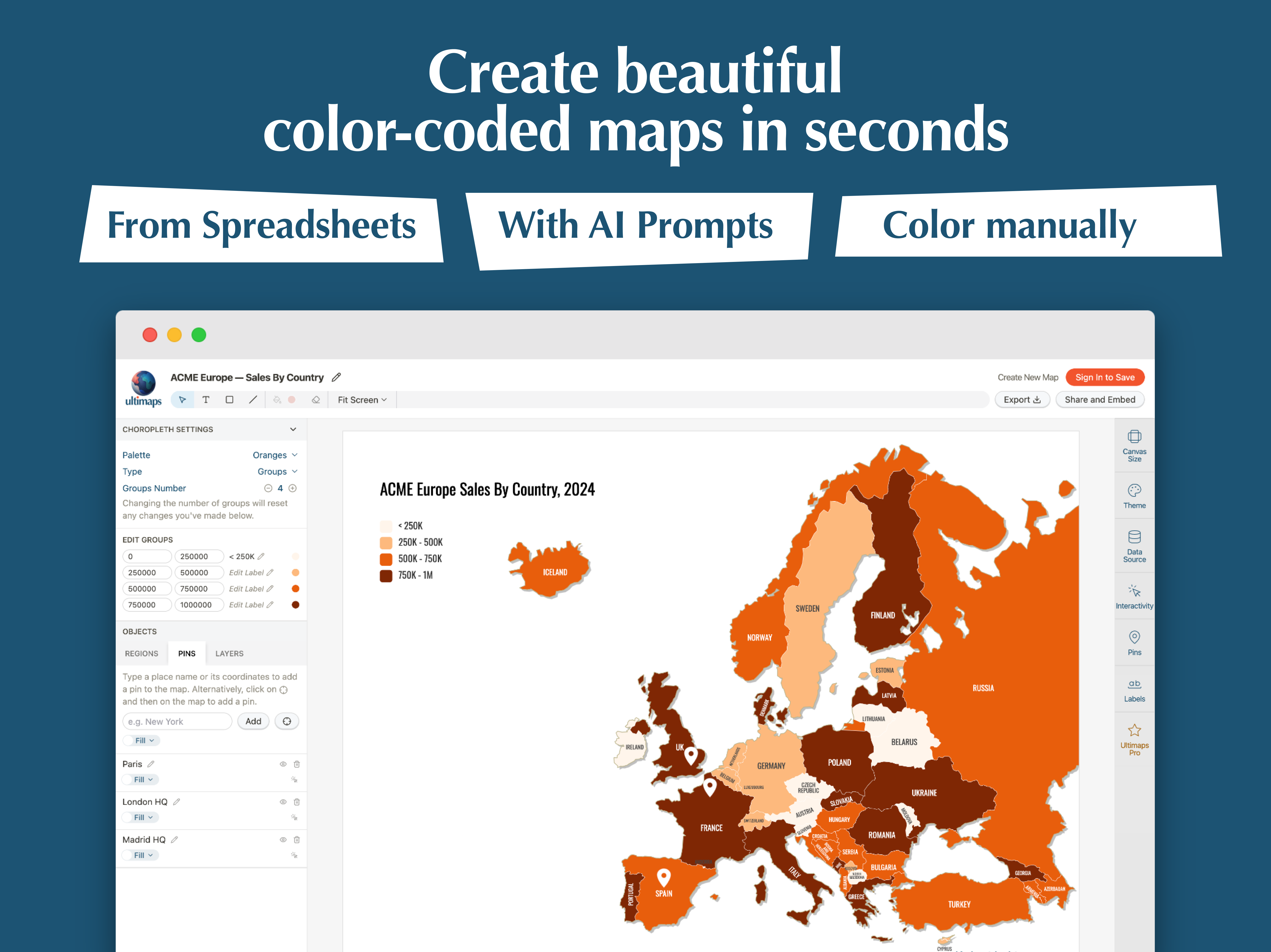Screen dimensions: 1271x952
Task: Toggle Madrid HQ pin visibility eye
Action: (283, 839)
